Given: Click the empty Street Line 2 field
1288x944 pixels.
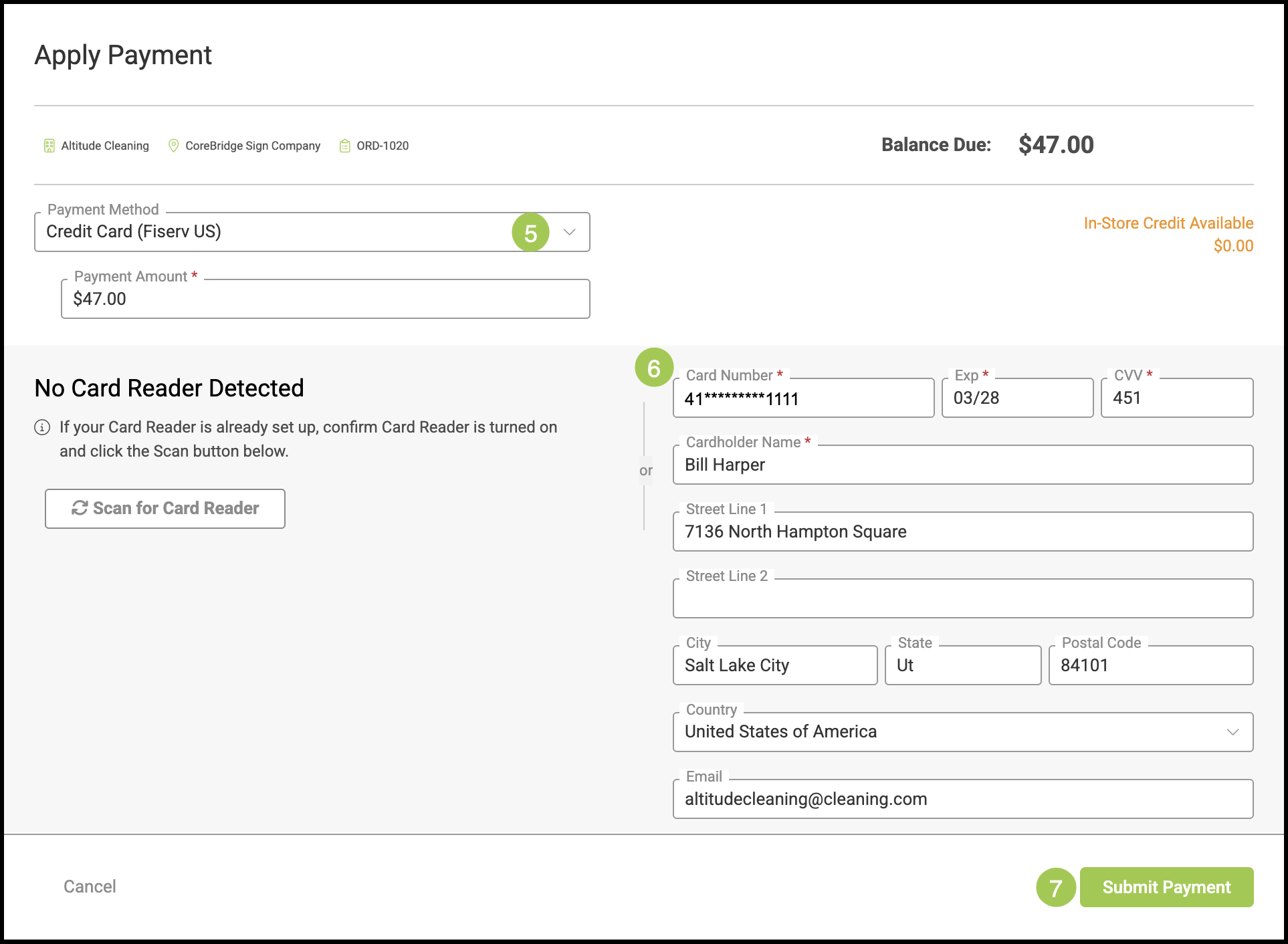Looking at the screenshot, I should pos(962,599).
